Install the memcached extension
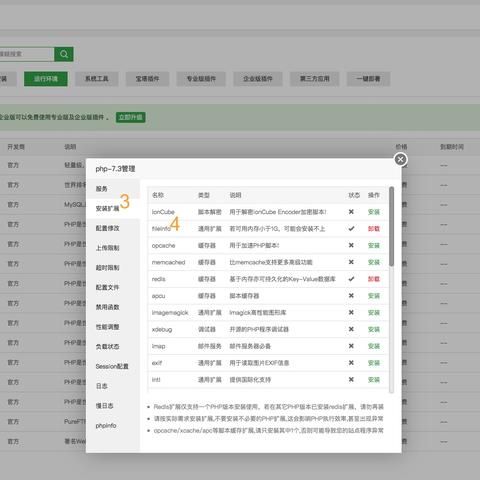 pos(374,262)
